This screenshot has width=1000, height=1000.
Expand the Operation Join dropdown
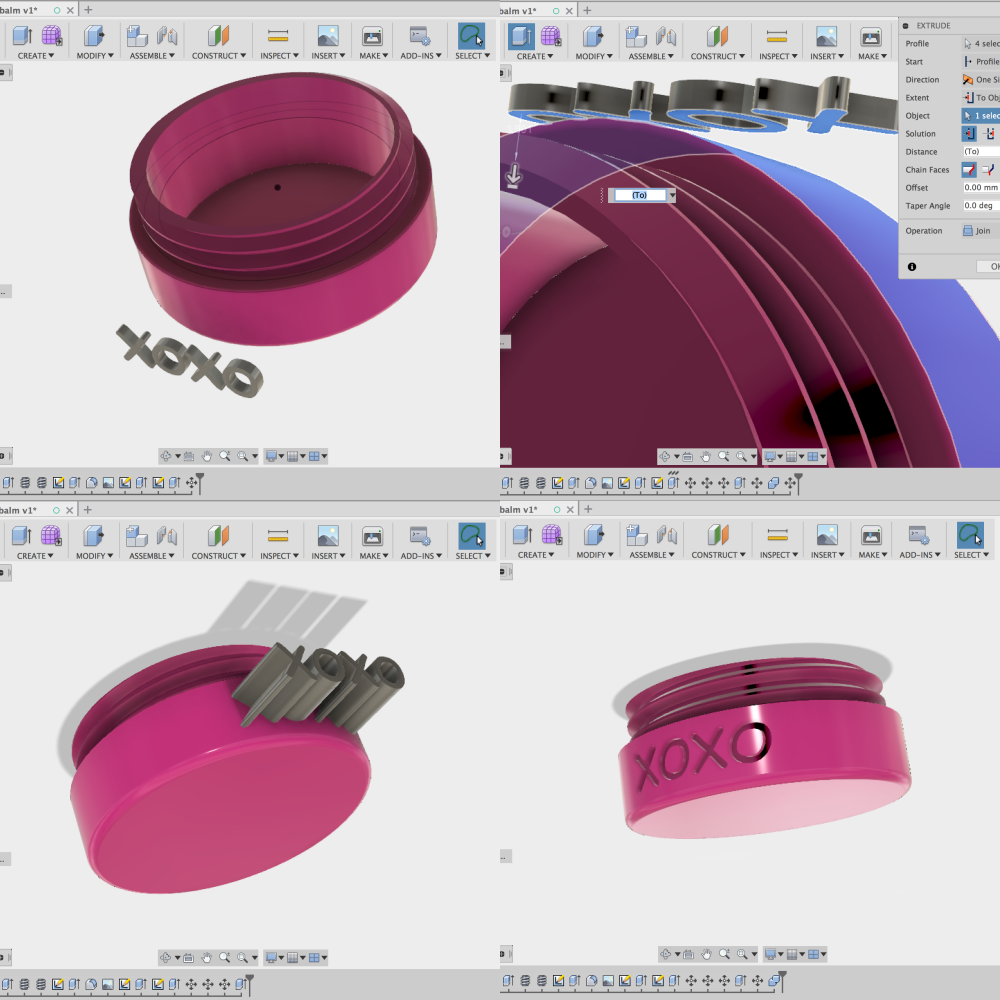point(980,231)
